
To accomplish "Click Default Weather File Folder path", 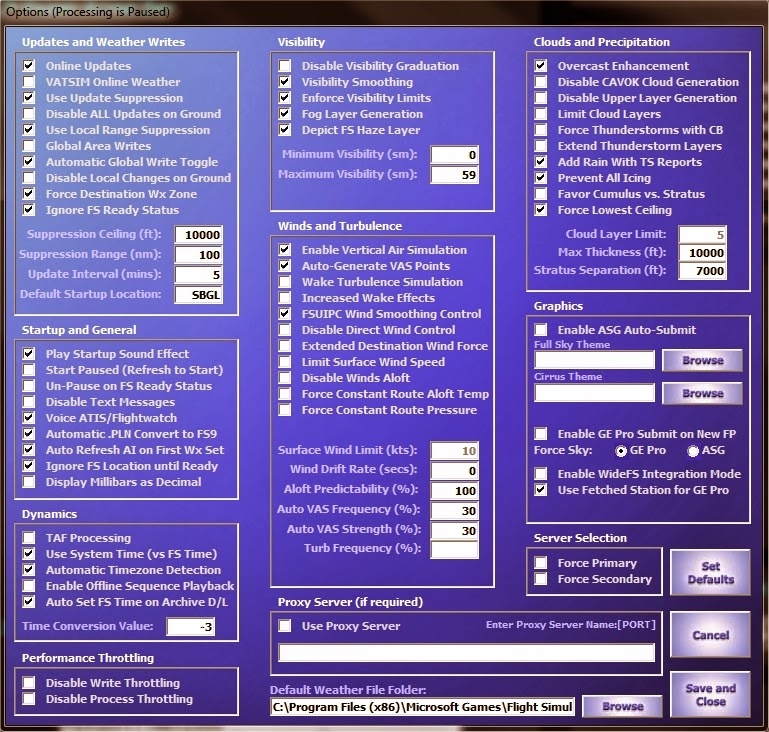I will pyautogui.click(x=422, y=707).
